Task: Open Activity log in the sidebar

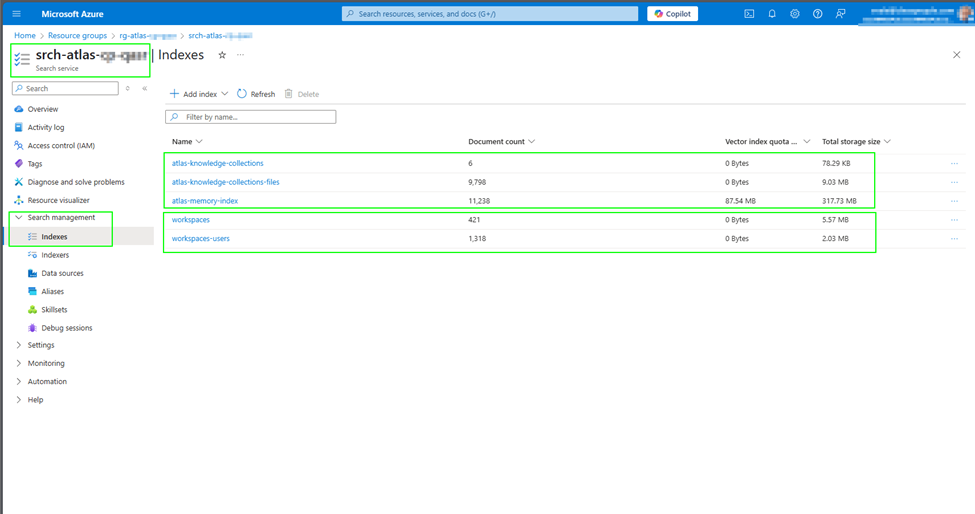Action: point(45,127)
